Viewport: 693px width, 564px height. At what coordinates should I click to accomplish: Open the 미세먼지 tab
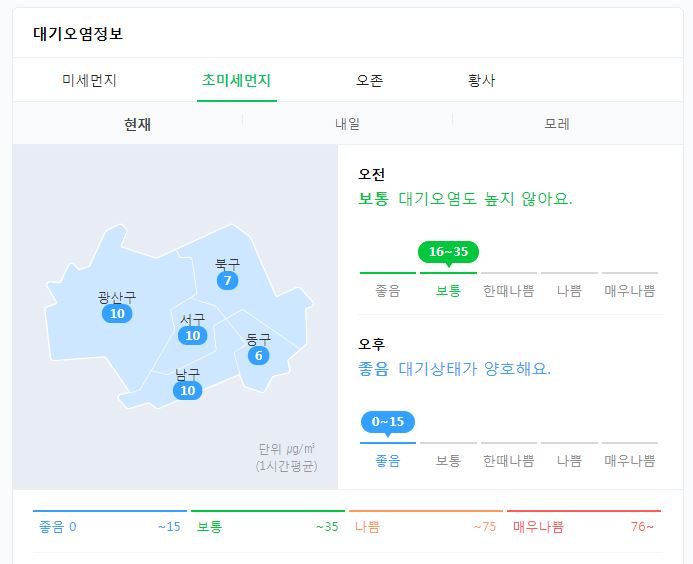pos(89,80)
